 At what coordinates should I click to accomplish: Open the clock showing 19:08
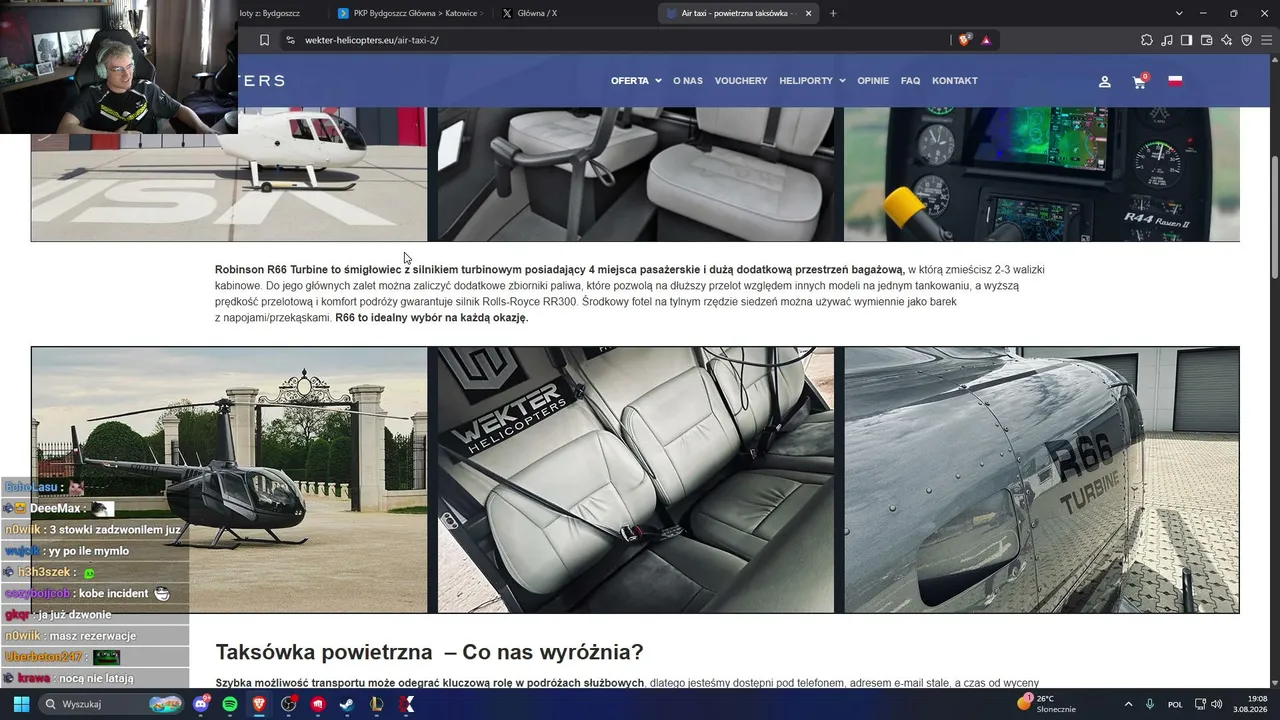pyautogui.click(x=1252, y=704)
